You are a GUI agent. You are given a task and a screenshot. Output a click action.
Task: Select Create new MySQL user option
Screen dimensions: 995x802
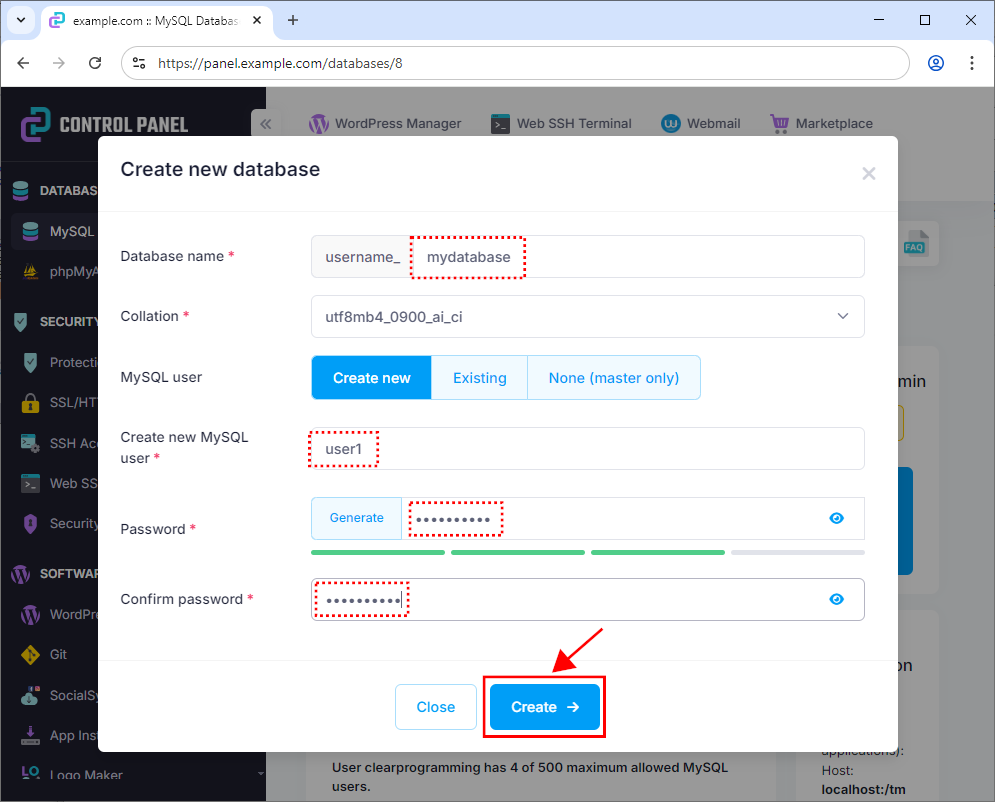point(371,378)
